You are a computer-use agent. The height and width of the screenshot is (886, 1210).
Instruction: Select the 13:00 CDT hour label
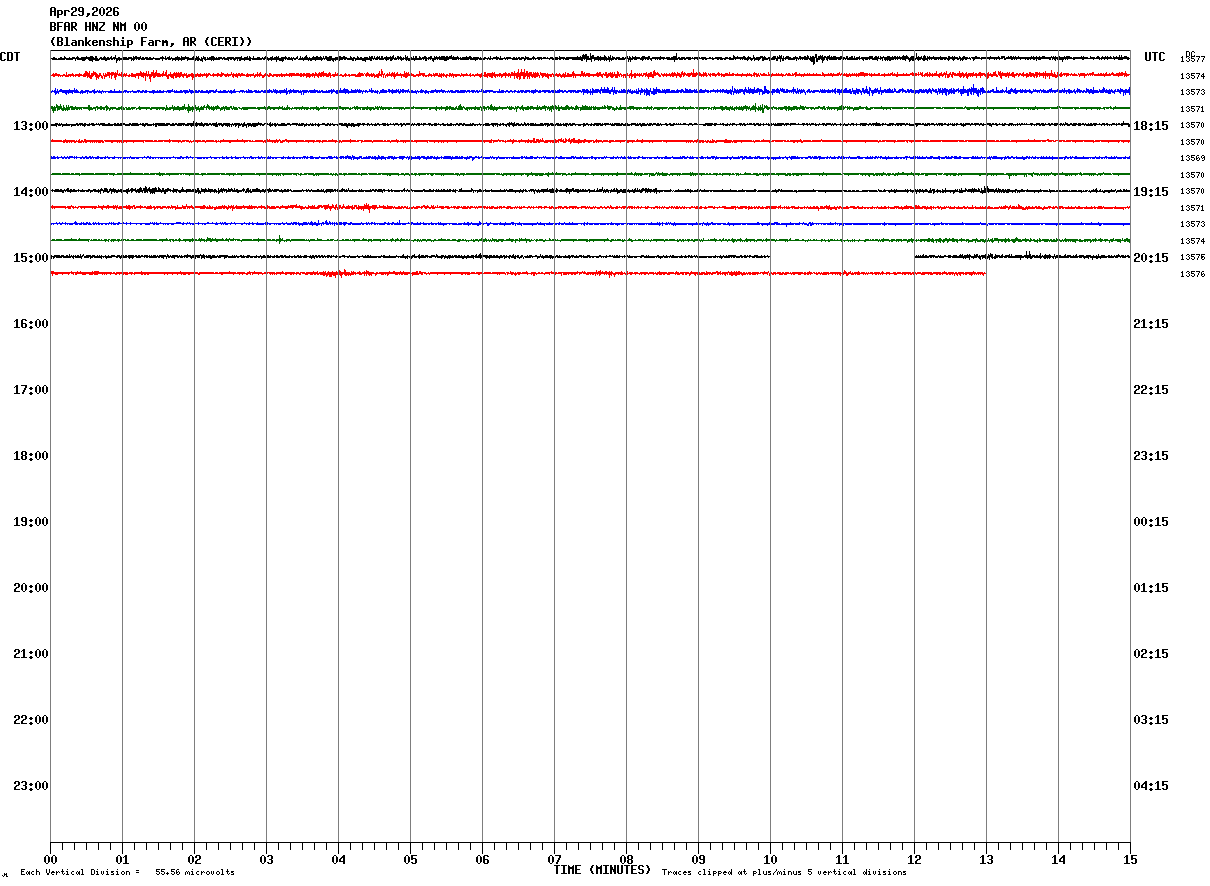click(31, 126)
